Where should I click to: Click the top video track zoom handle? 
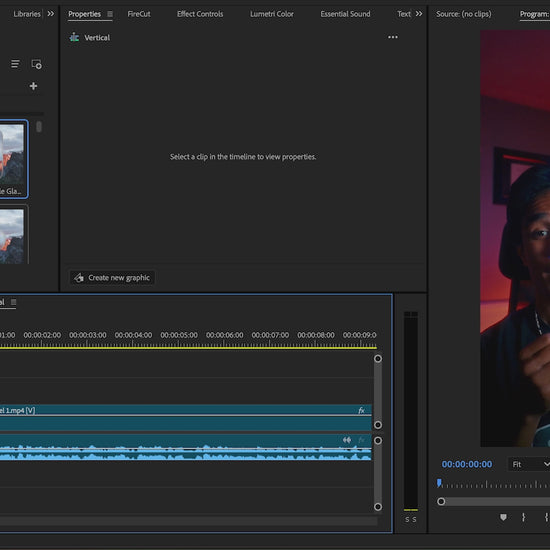tap(378, 358)
